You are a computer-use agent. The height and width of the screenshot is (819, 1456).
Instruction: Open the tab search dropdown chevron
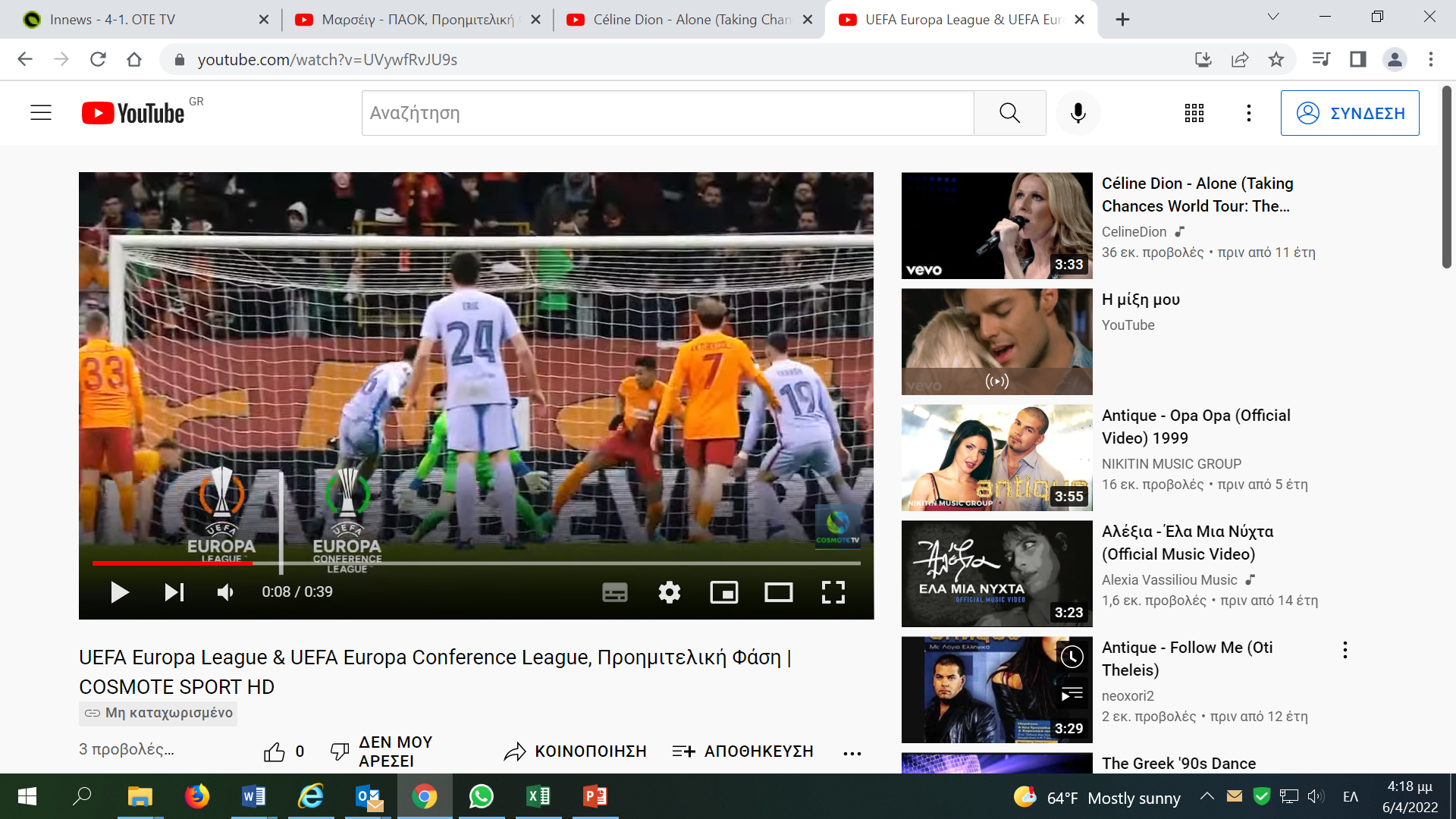(1273, 17)
